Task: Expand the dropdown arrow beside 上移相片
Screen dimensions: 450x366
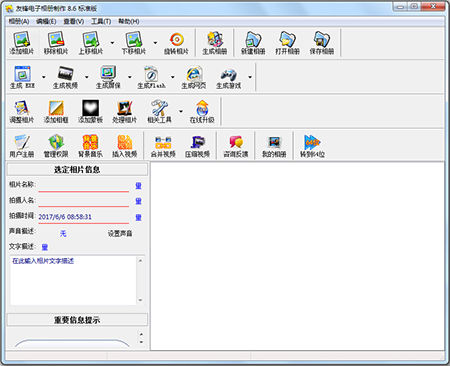Action: (x=112, y=43)
